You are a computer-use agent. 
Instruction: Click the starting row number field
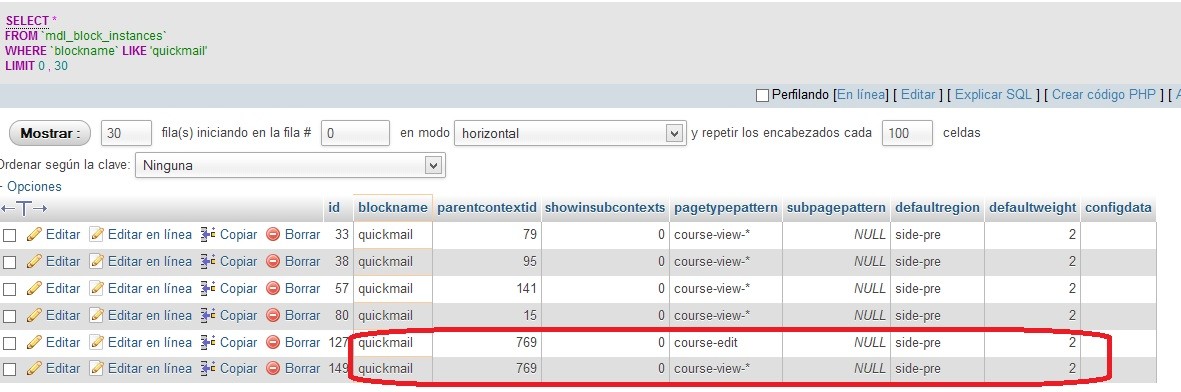(356, 133)
